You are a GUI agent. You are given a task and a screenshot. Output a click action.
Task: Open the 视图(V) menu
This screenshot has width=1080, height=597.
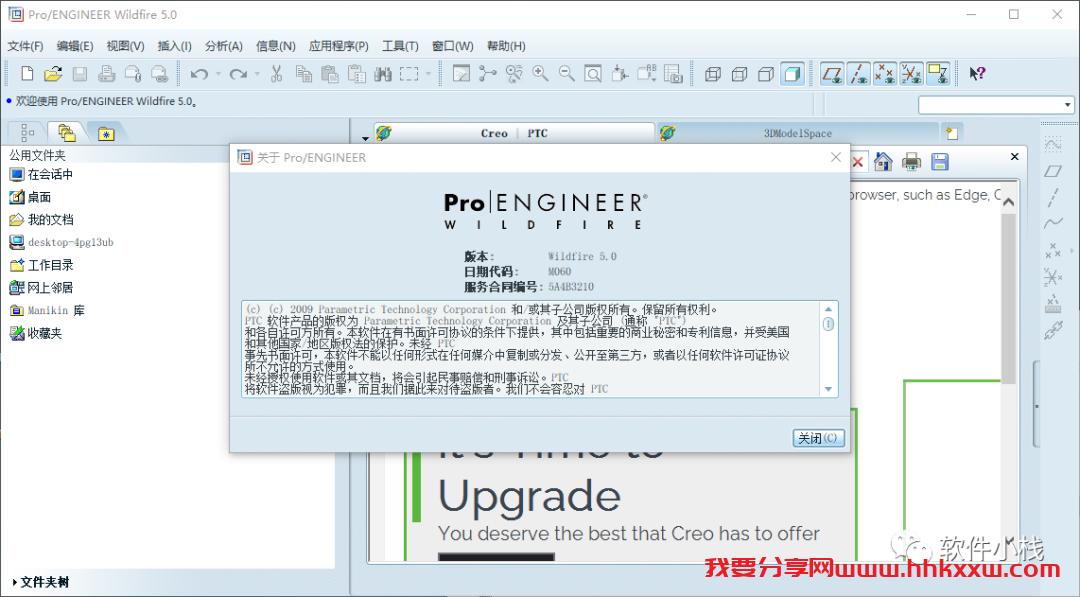point(125,46)
